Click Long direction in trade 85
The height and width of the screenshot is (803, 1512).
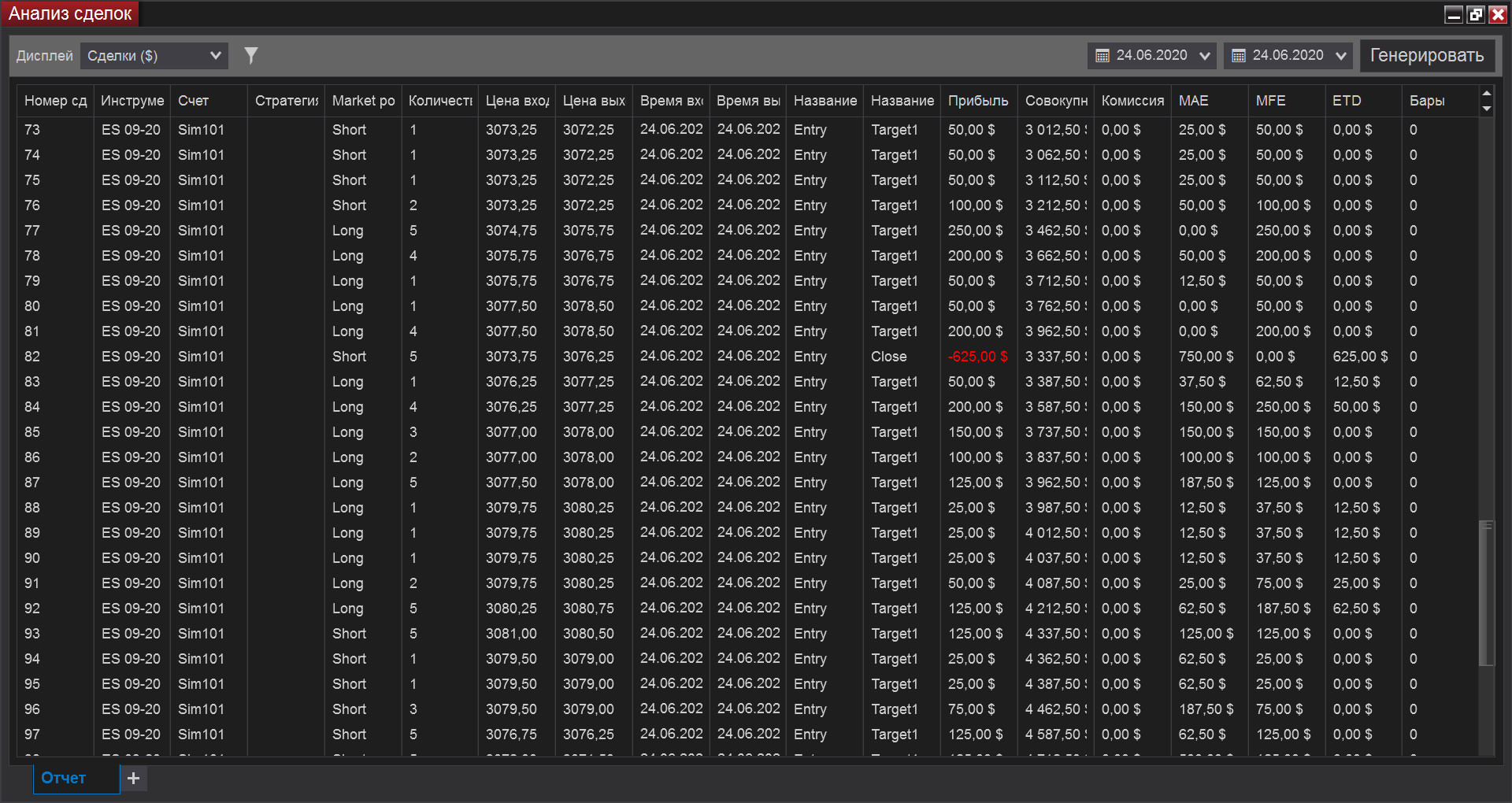click(x=348, y=432)
